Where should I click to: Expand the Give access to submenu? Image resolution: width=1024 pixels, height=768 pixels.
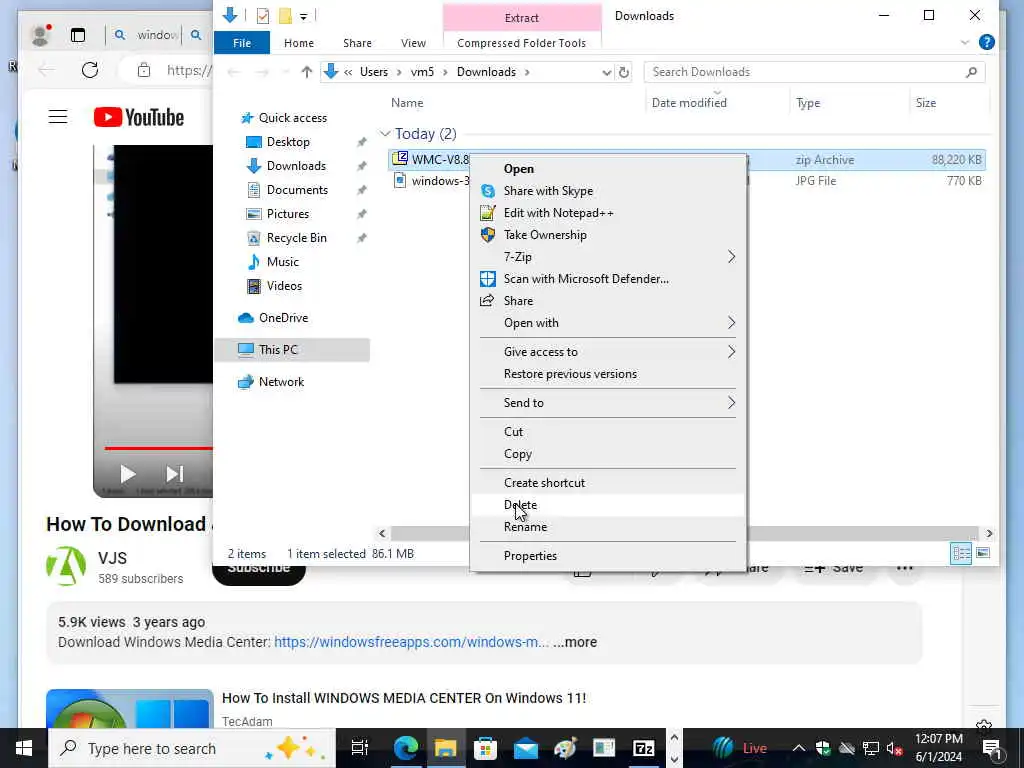coord(607,351)
